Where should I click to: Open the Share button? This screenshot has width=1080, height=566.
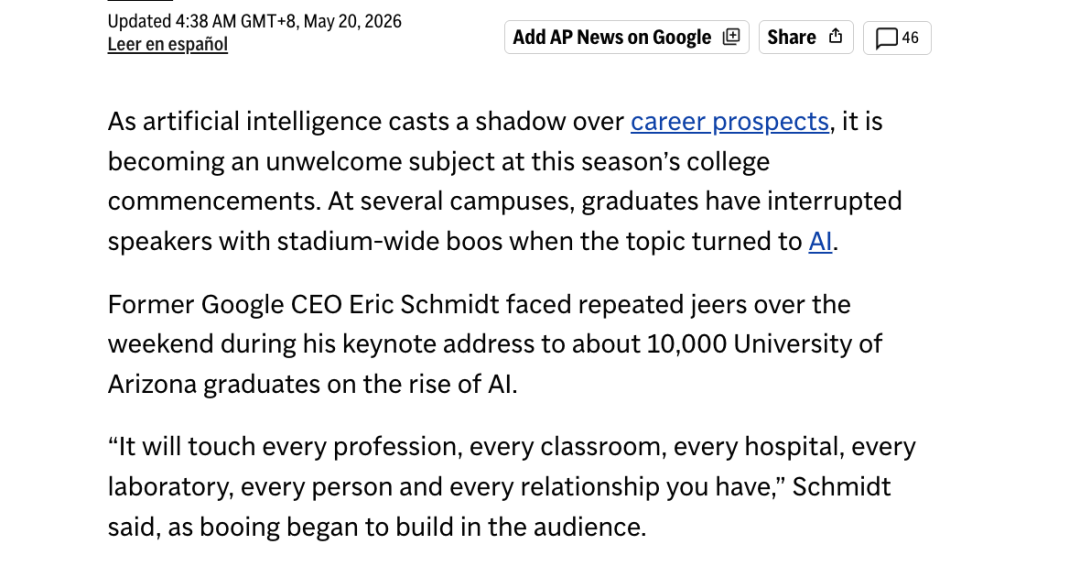tap(806, 37)
